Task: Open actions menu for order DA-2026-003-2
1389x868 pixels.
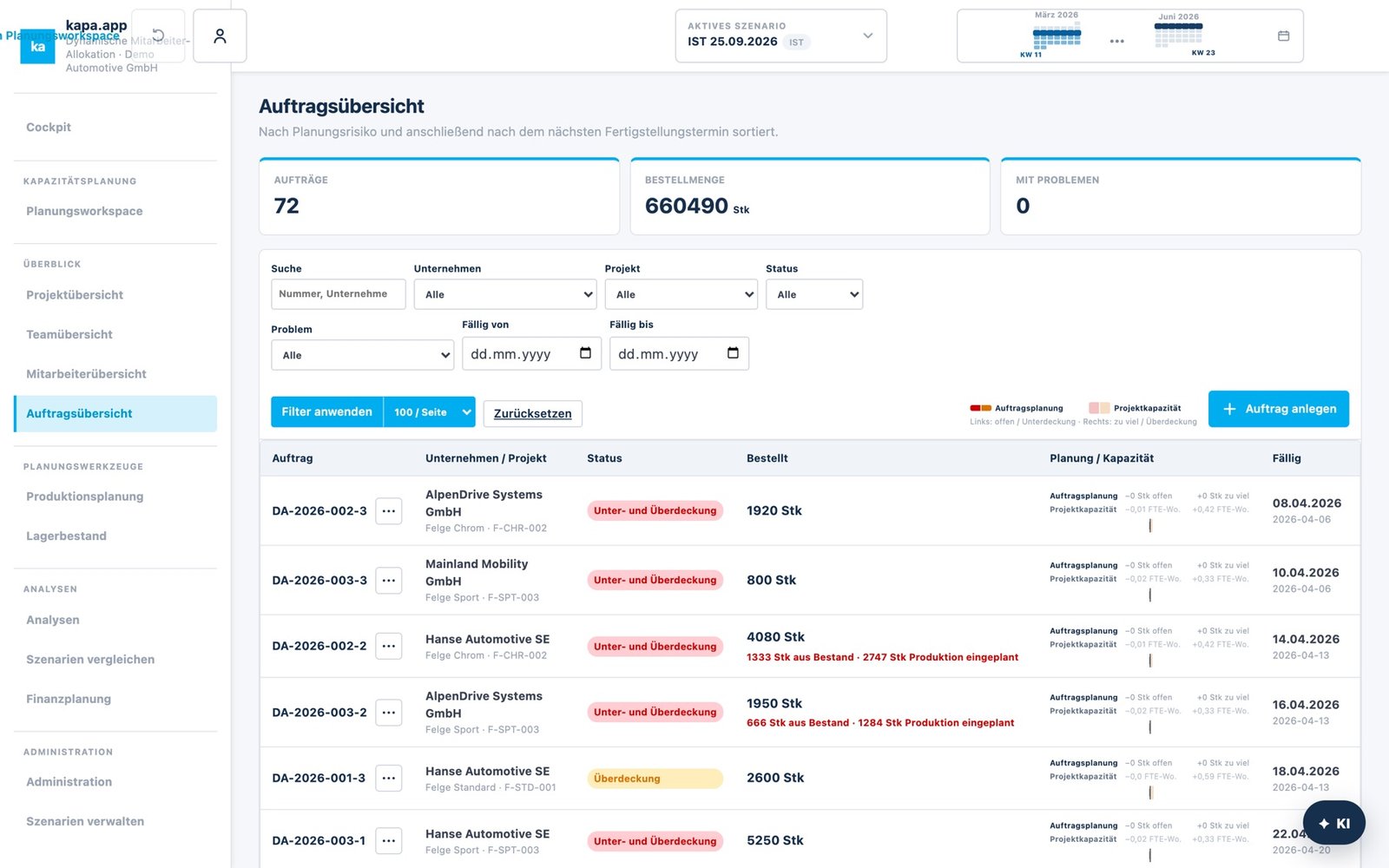Action: [389, 712]
